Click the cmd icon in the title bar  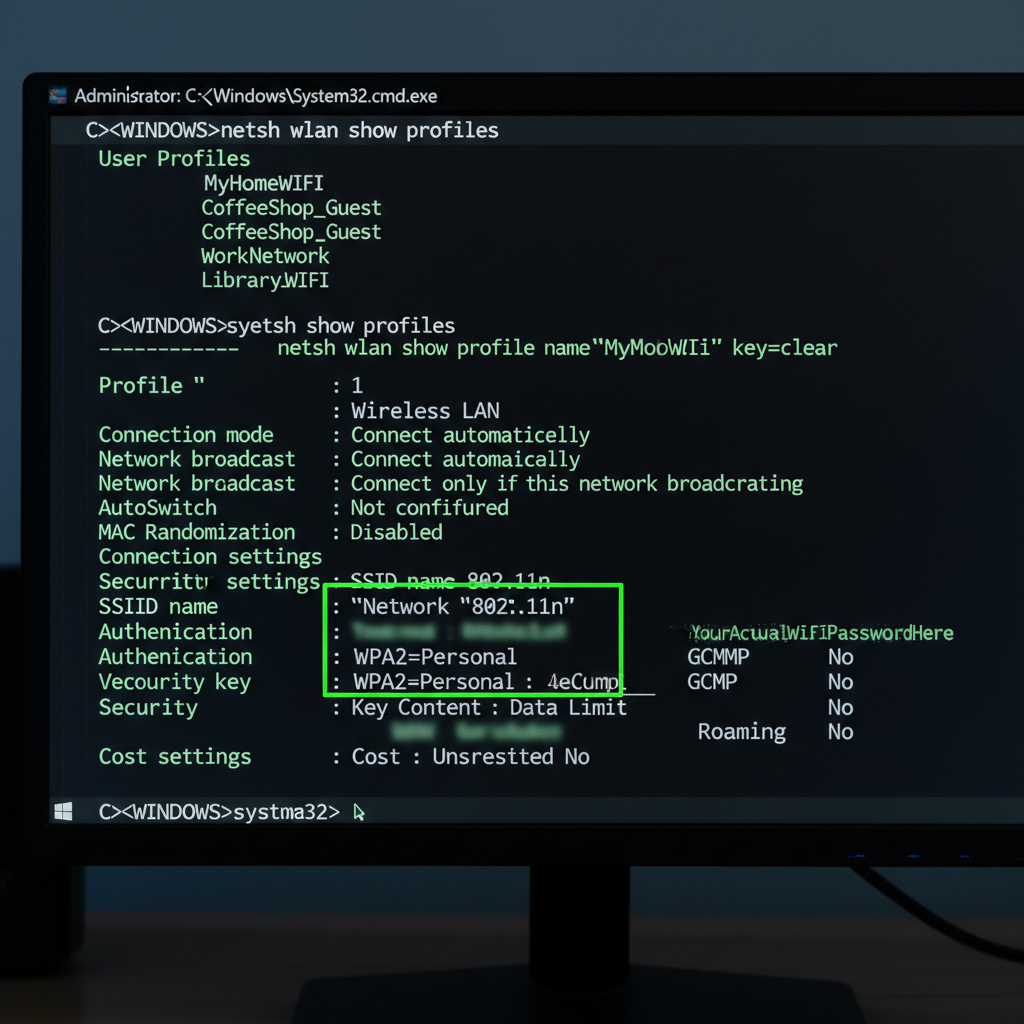[x=59, y=96]
